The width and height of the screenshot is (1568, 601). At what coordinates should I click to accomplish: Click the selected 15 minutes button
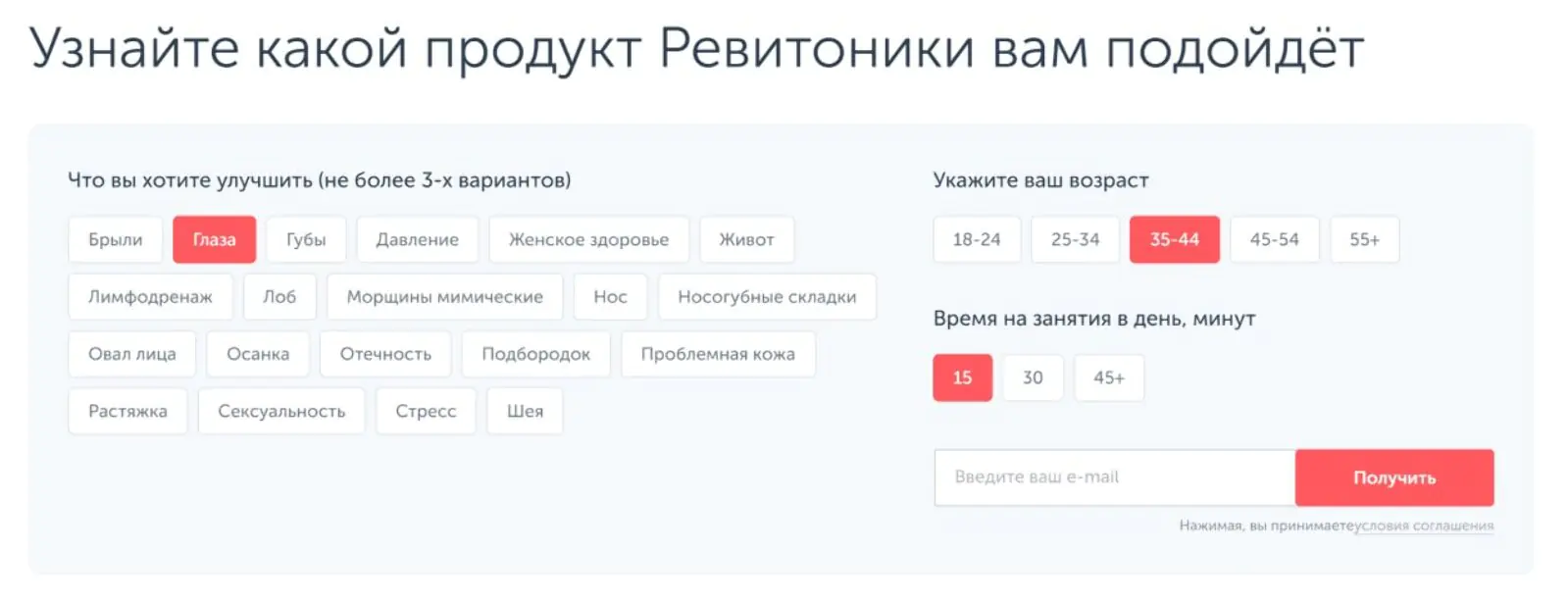(963, 377)
